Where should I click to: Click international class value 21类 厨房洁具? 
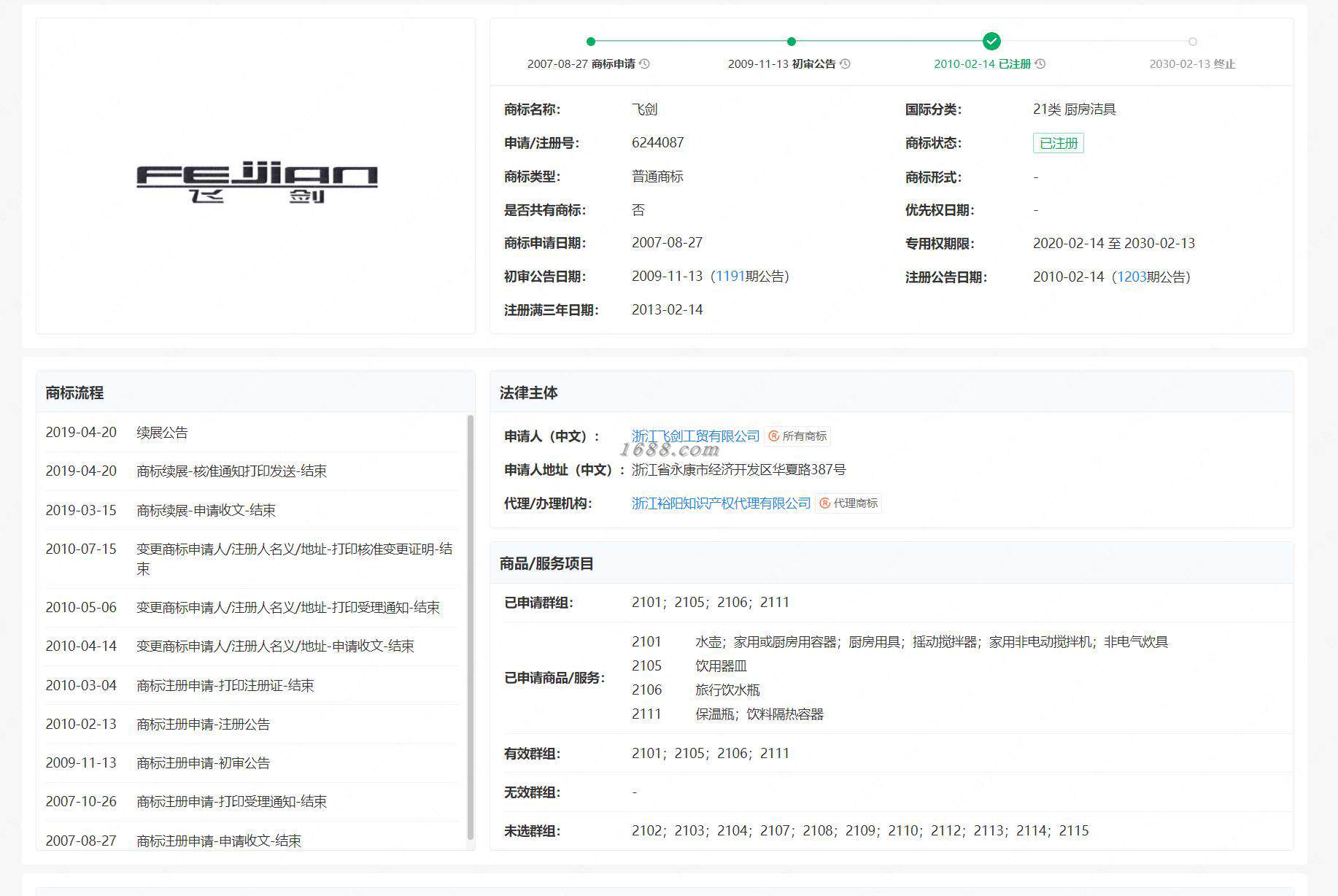(1075, 109)
